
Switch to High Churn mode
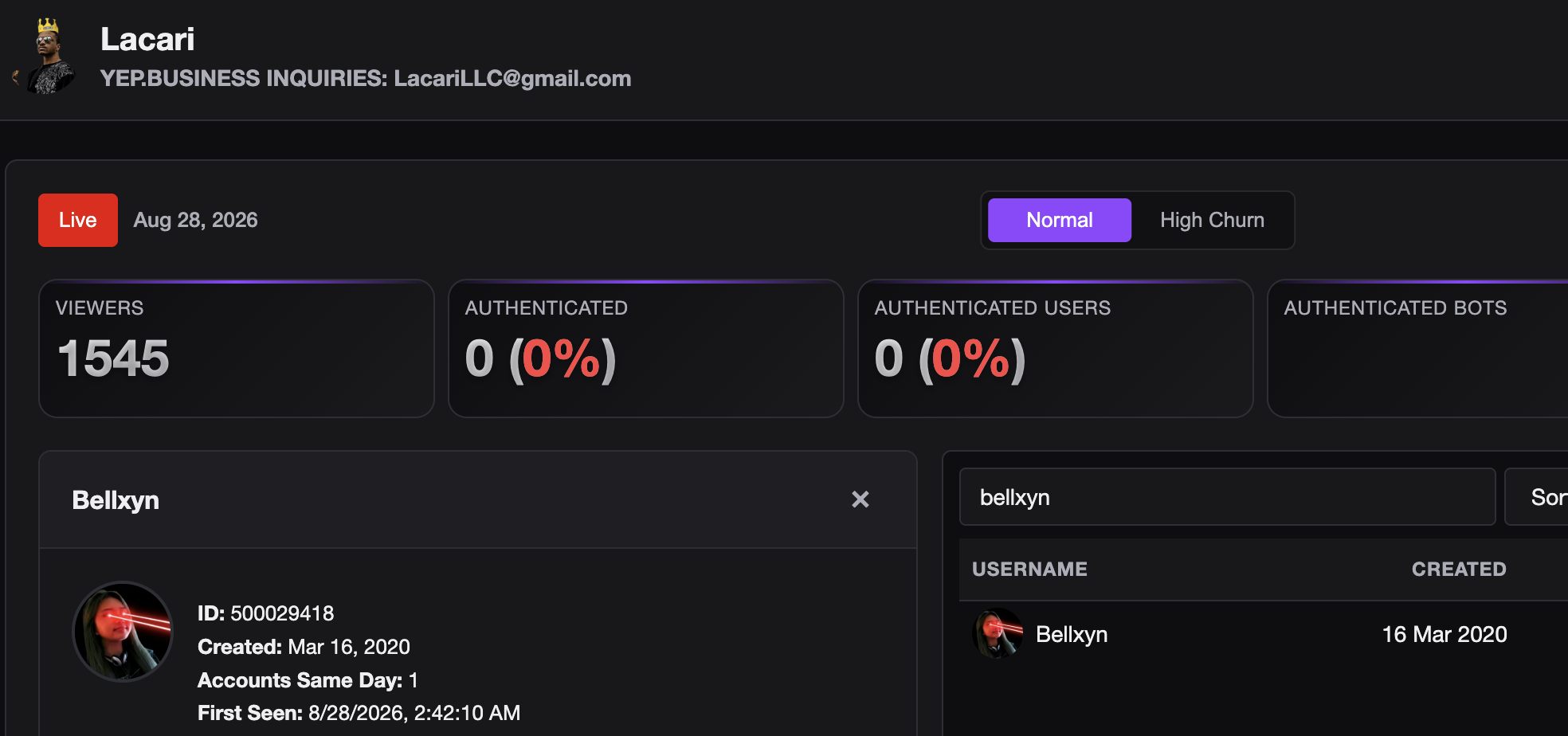click(1212, 220)
